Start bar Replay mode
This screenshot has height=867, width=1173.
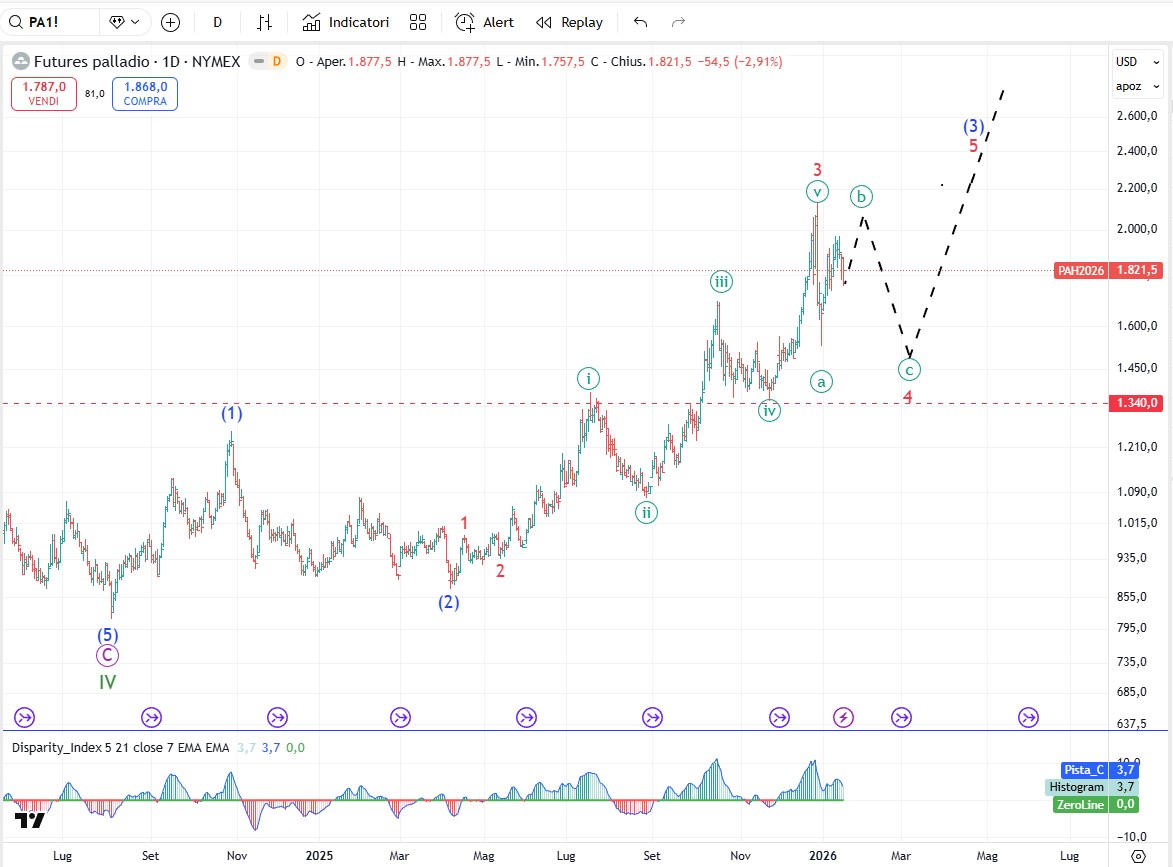569,22
